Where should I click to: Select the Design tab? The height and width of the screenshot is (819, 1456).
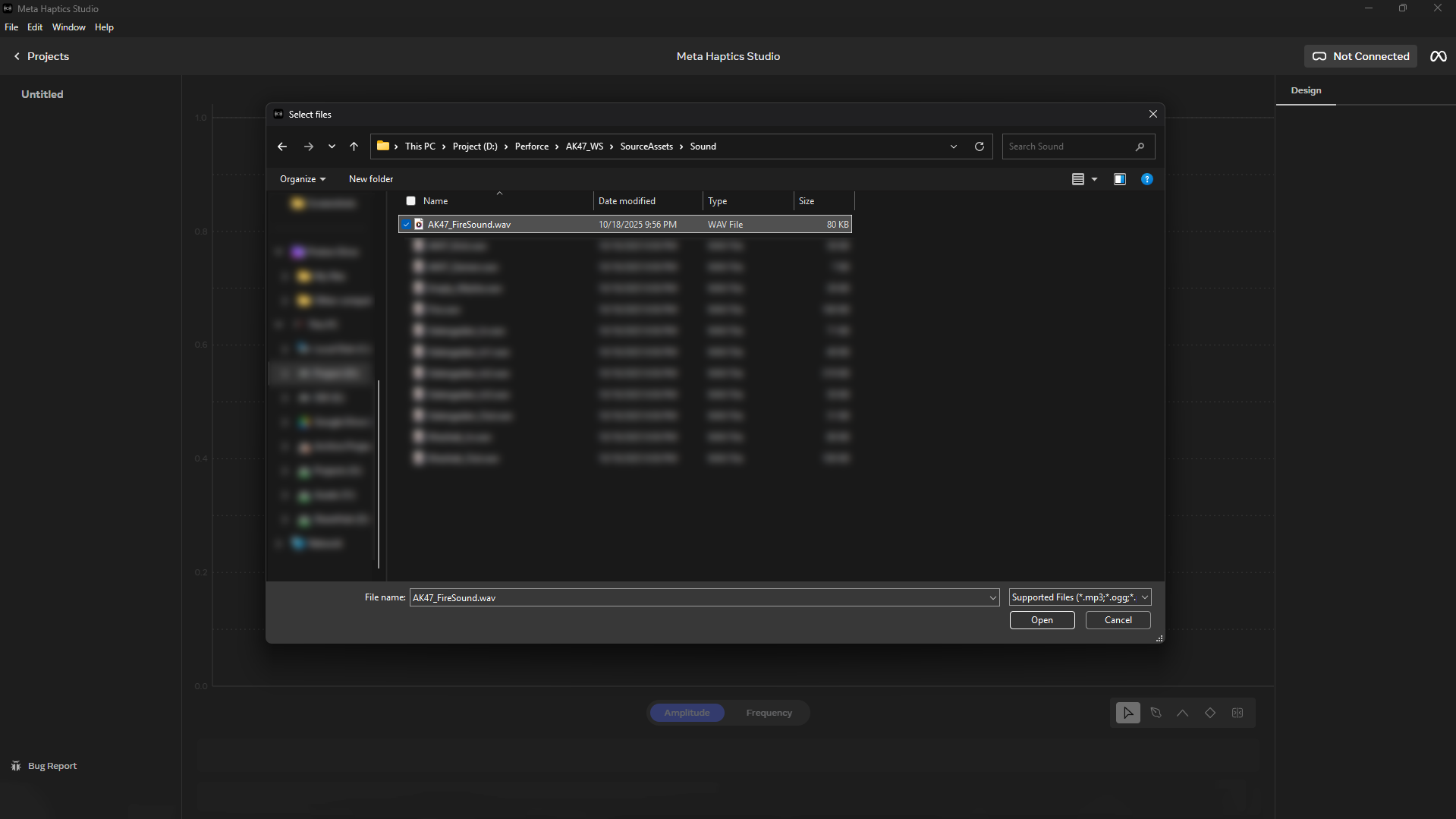1306,90
